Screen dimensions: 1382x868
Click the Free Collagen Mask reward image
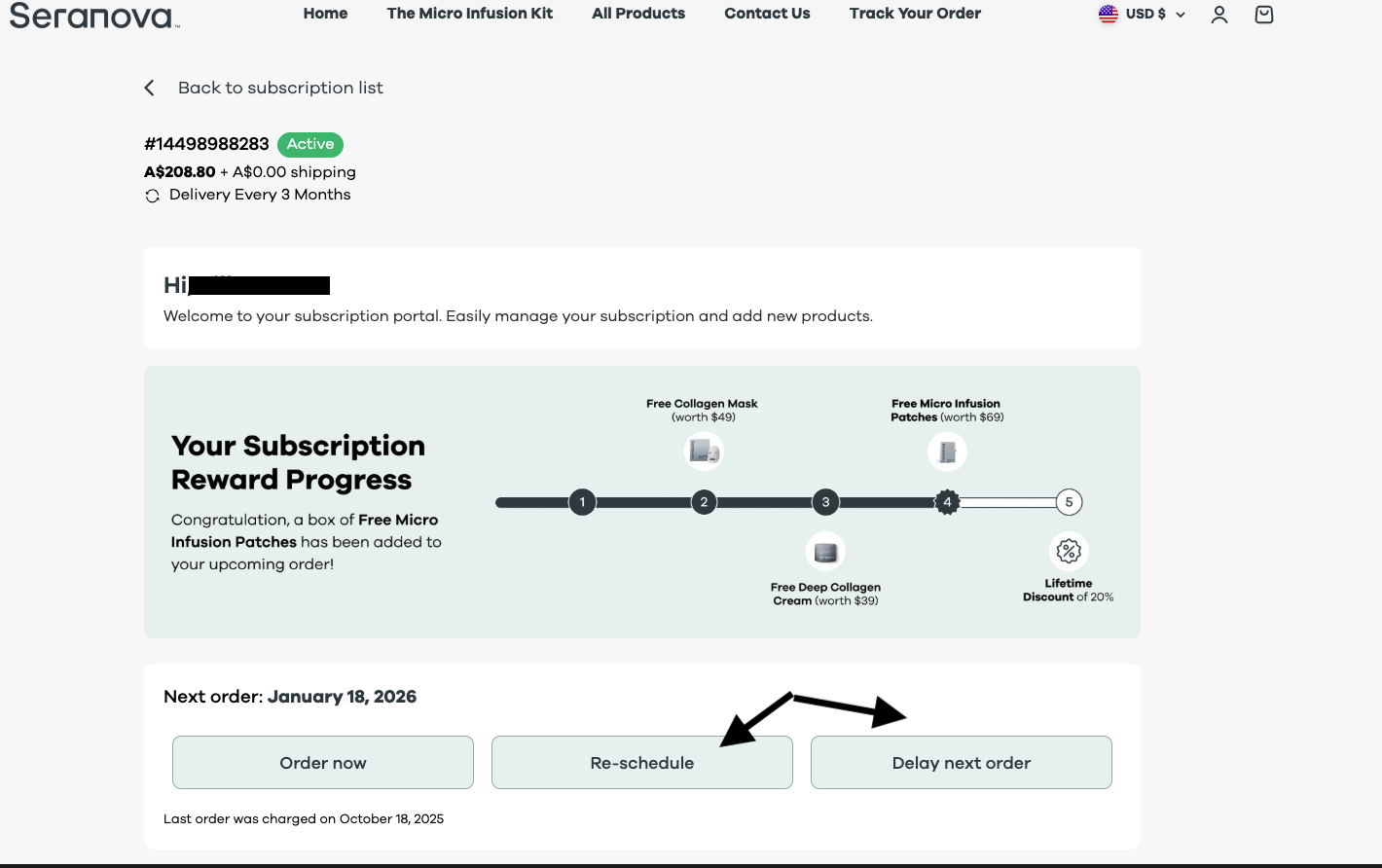704,452
